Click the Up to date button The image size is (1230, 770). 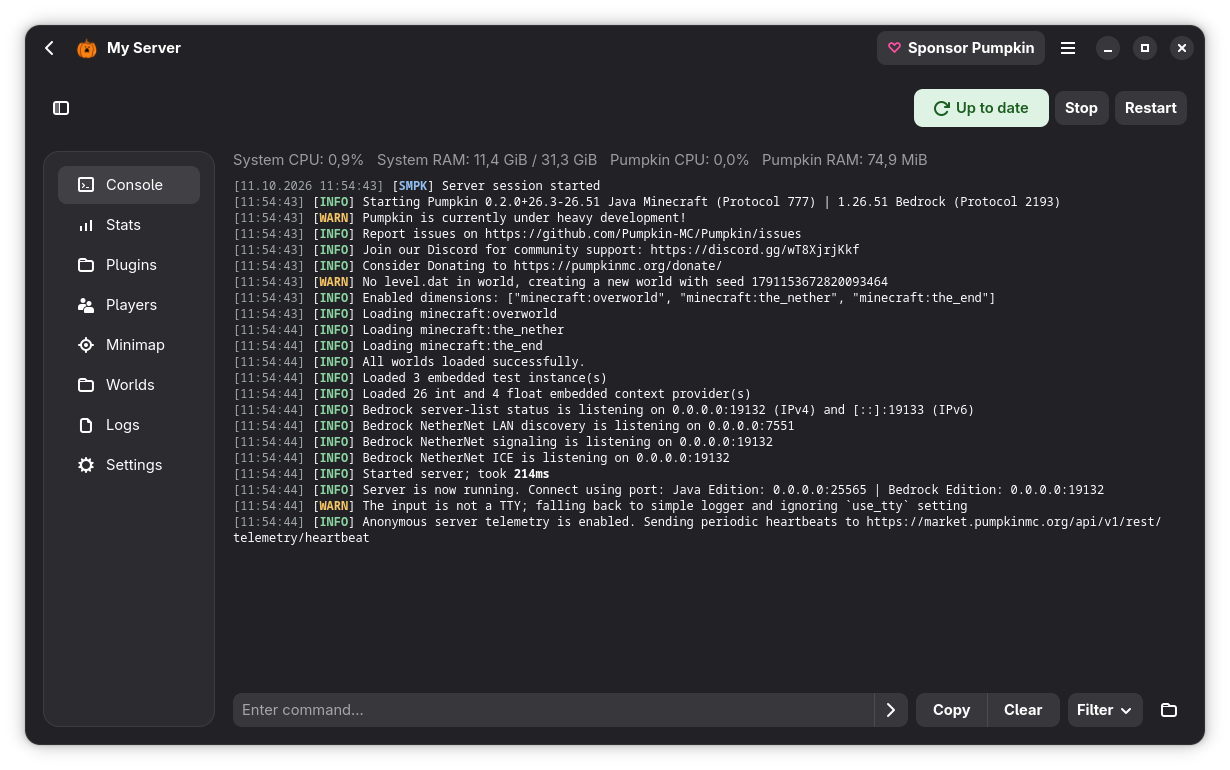(981, 108)
